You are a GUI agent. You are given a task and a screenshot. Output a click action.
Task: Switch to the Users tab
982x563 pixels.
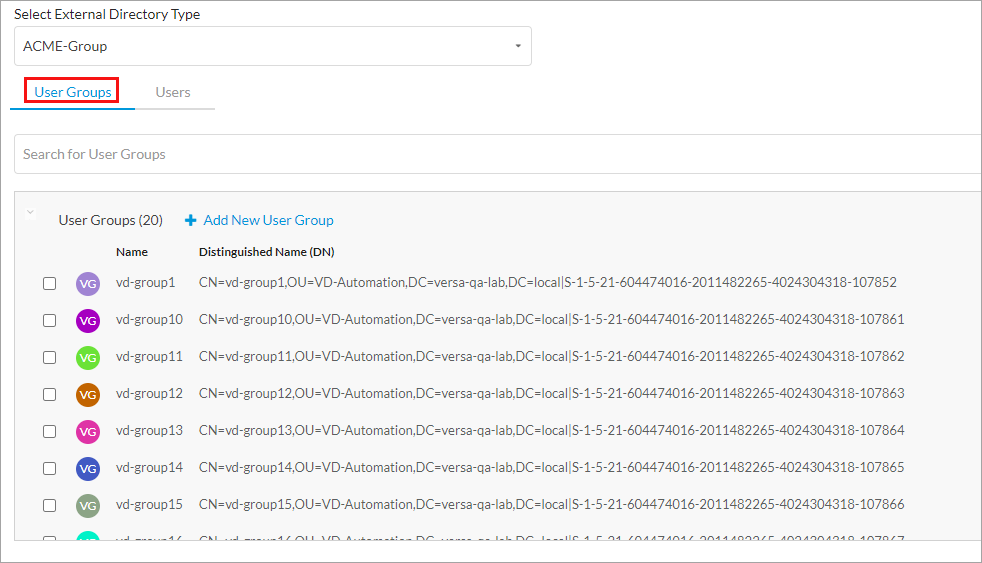tap(173, 92)
